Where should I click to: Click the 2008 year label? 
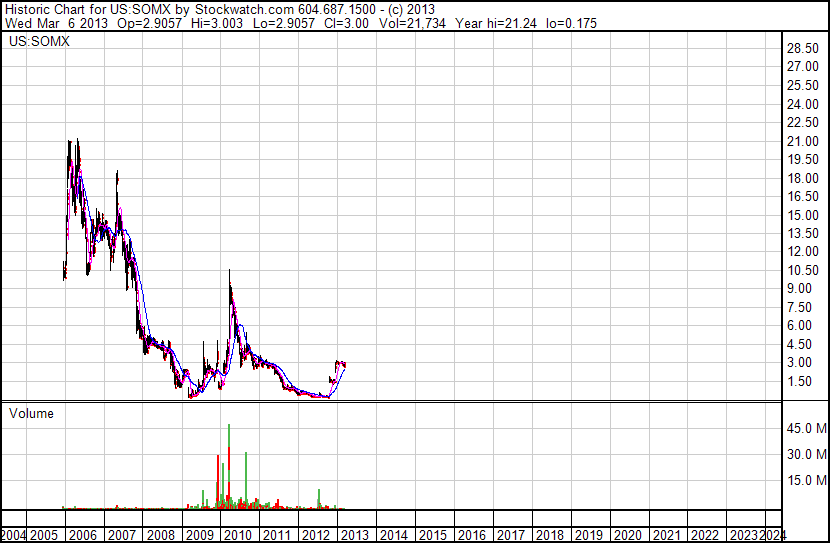pos(161,535)
